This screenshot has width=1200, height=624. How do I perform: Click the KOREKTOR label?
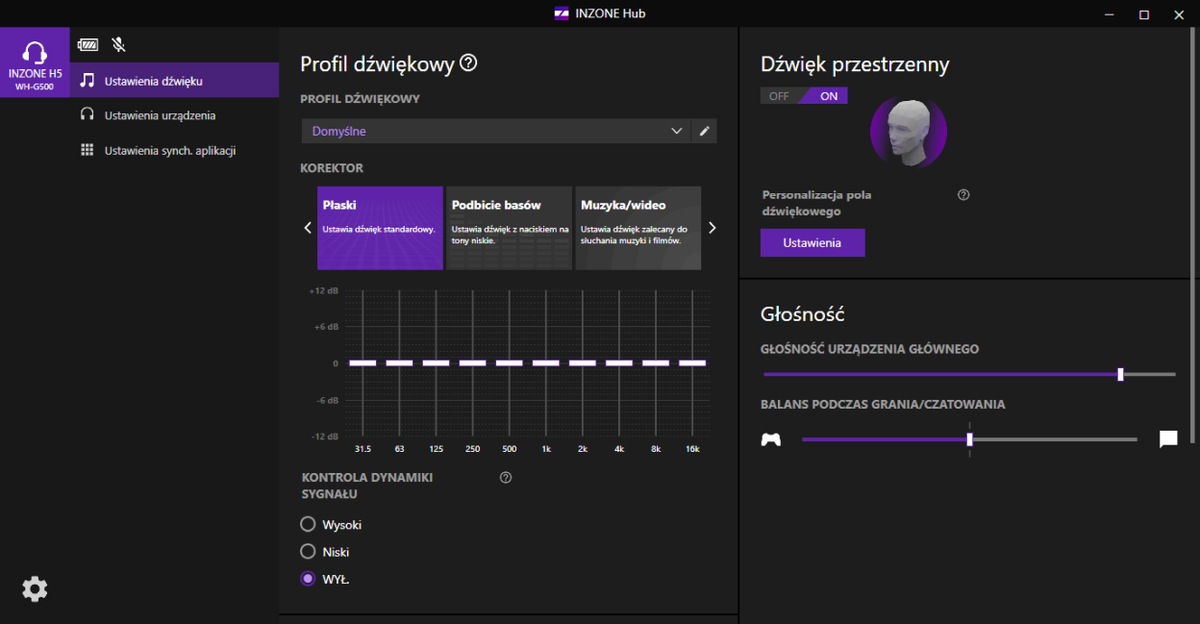tap(332, 168)
